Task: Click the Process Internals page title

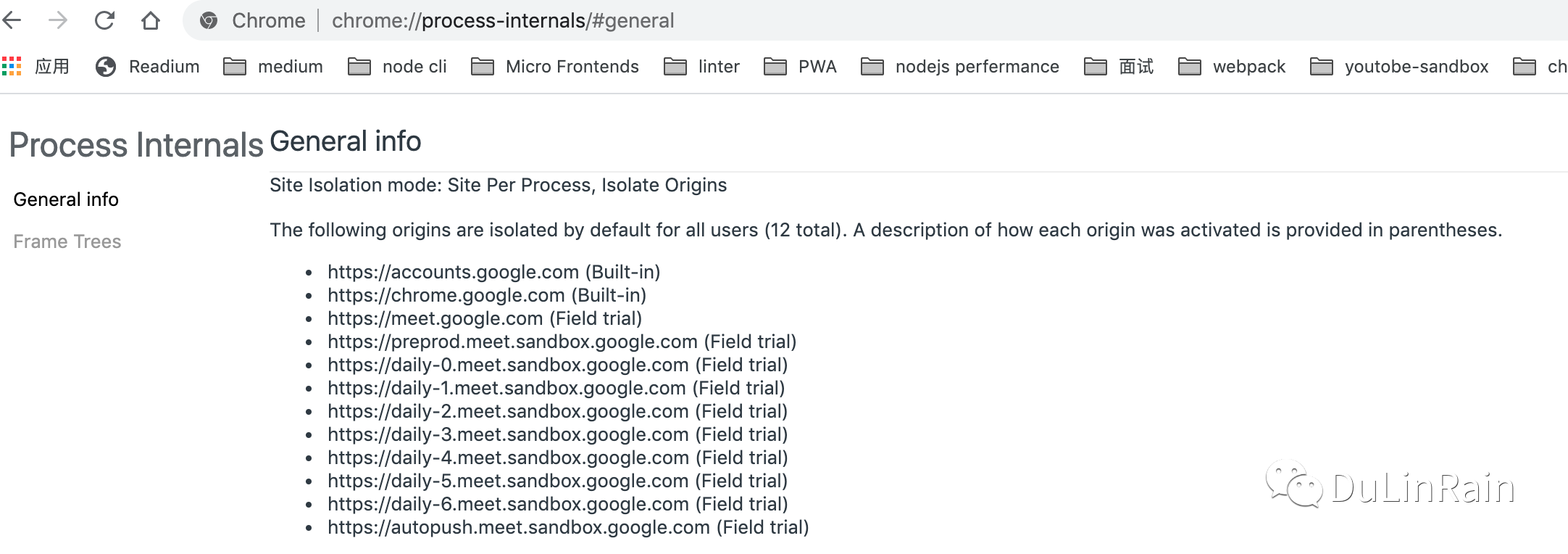Action: tap(135, 145)
